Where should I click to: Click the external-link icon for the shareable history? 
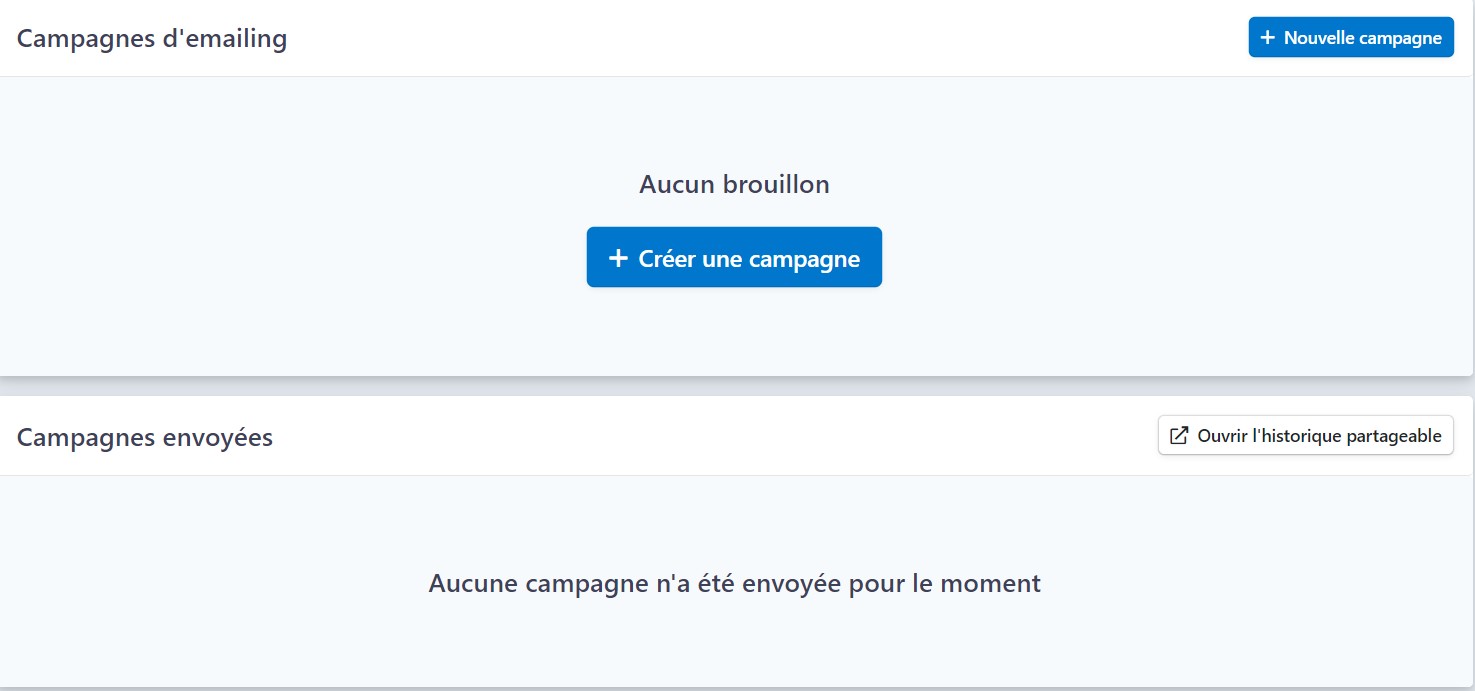coord(1179,436)
